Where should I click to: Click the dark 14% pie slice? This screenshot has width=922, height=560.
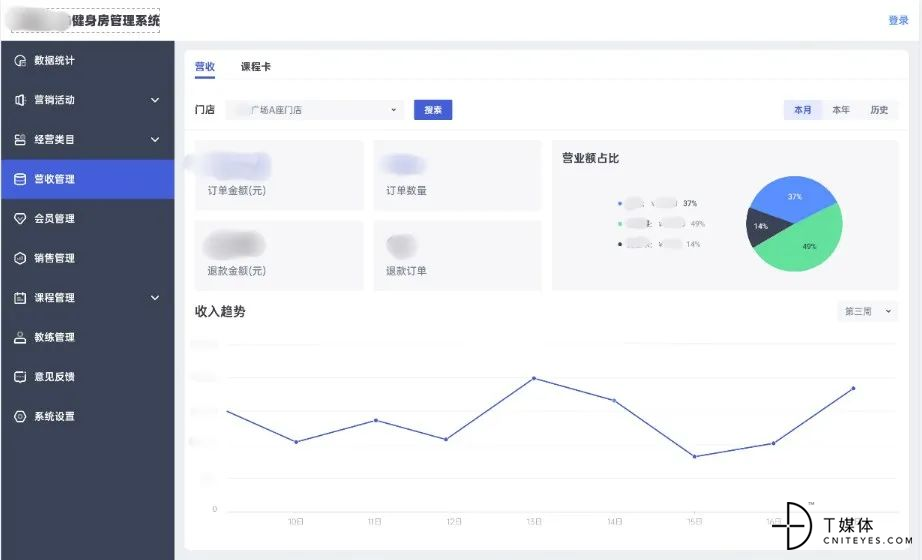point(763,227)
